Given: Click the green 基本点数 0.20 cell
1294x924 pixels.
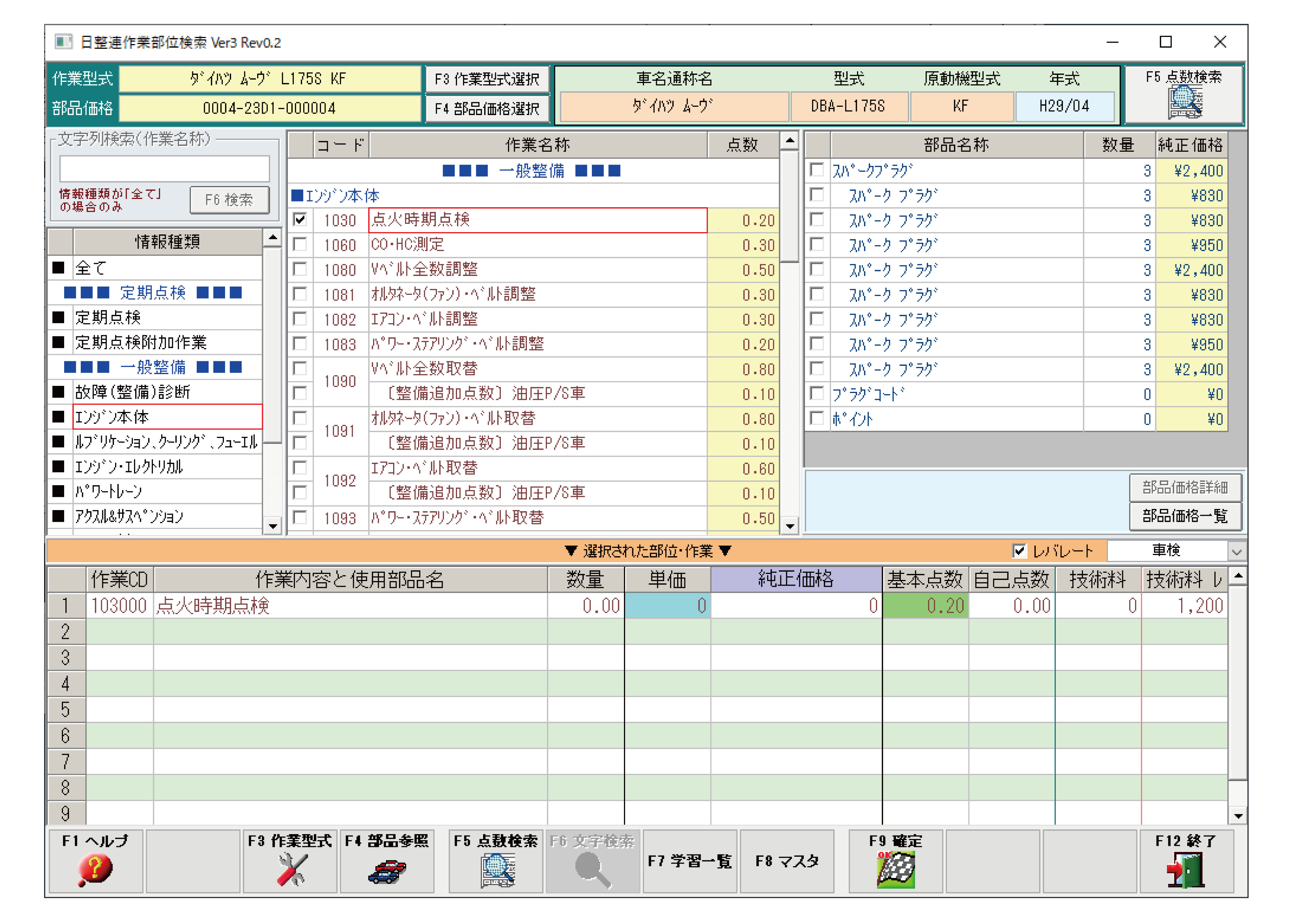Looking at the screenshot, I should [925, 605].
